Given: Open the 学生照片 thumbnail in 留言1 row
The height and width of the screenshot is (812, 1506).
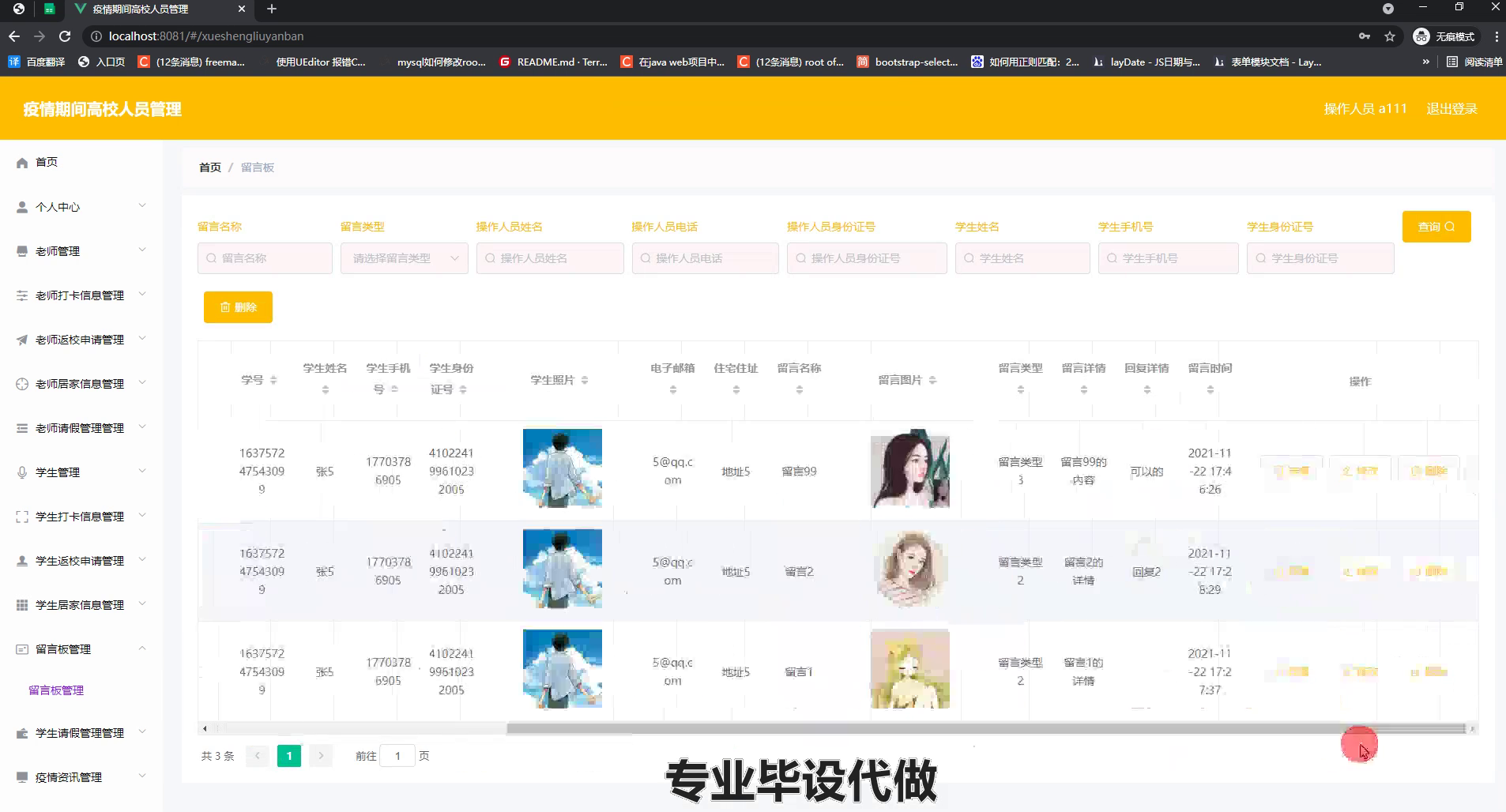Looking at the screenshot, I should (x=563, y=669).
